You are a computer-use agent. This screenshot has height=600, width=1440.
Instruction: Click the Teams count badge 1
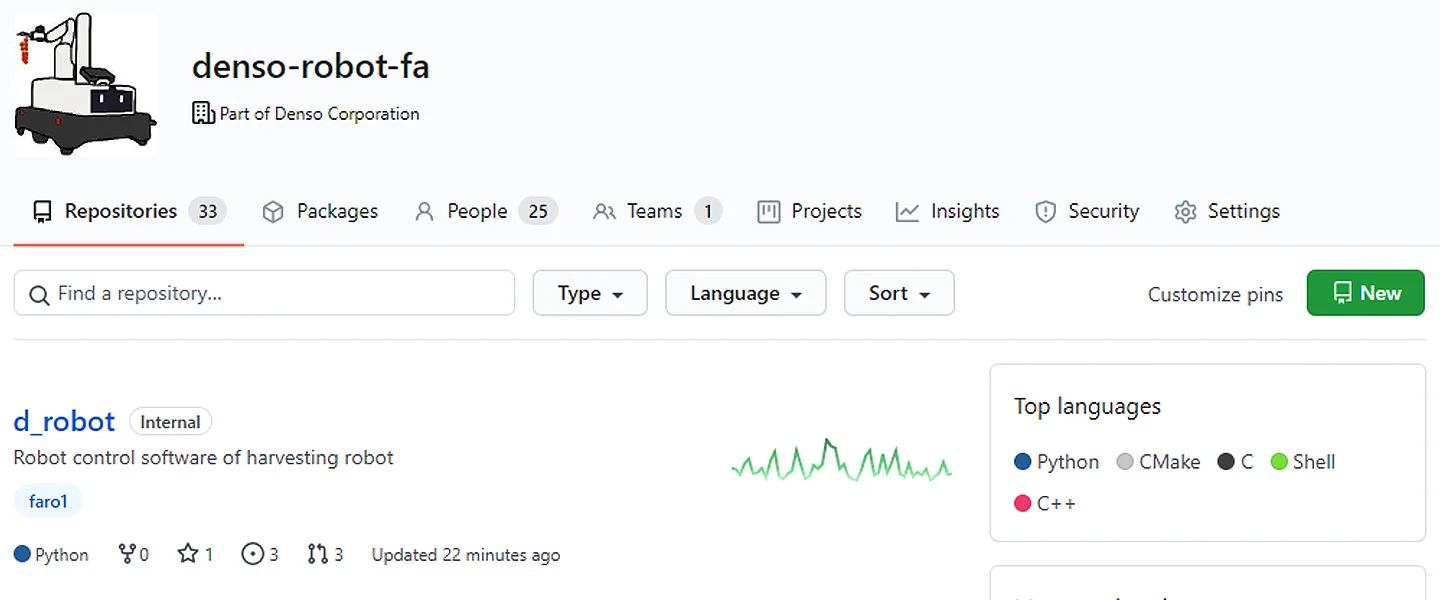tap(708, 211)
